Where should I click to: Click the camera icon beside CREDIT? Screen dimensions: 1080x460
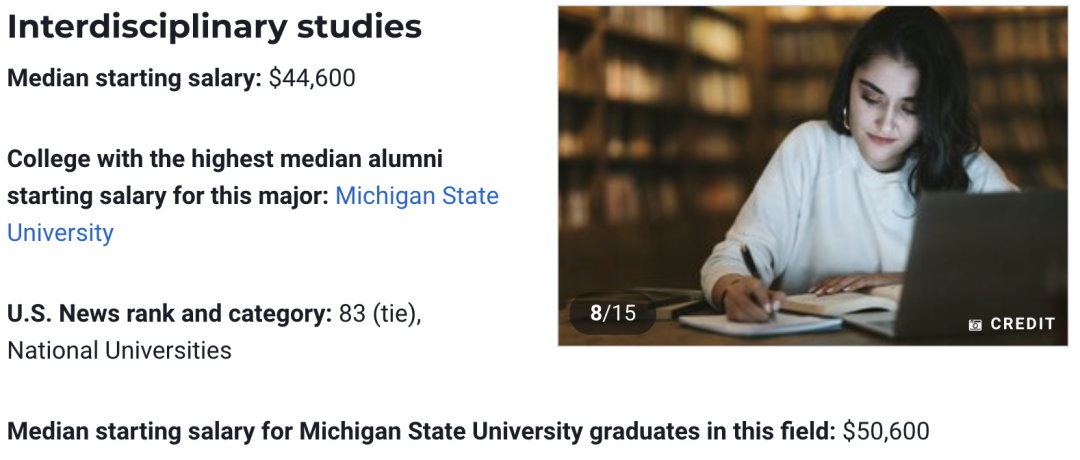(x=975, y=324)
